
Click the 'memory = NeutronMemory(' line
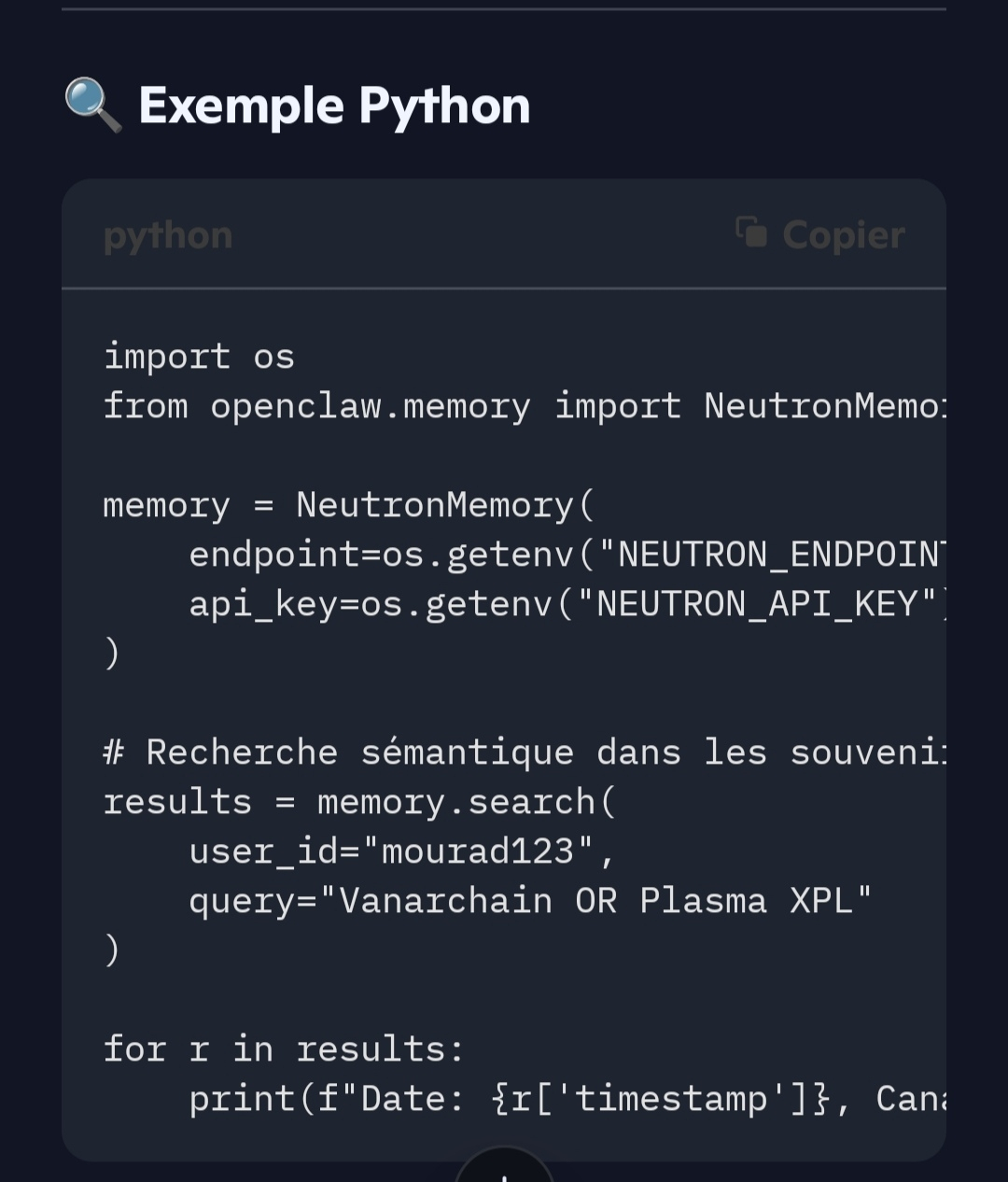348,505
